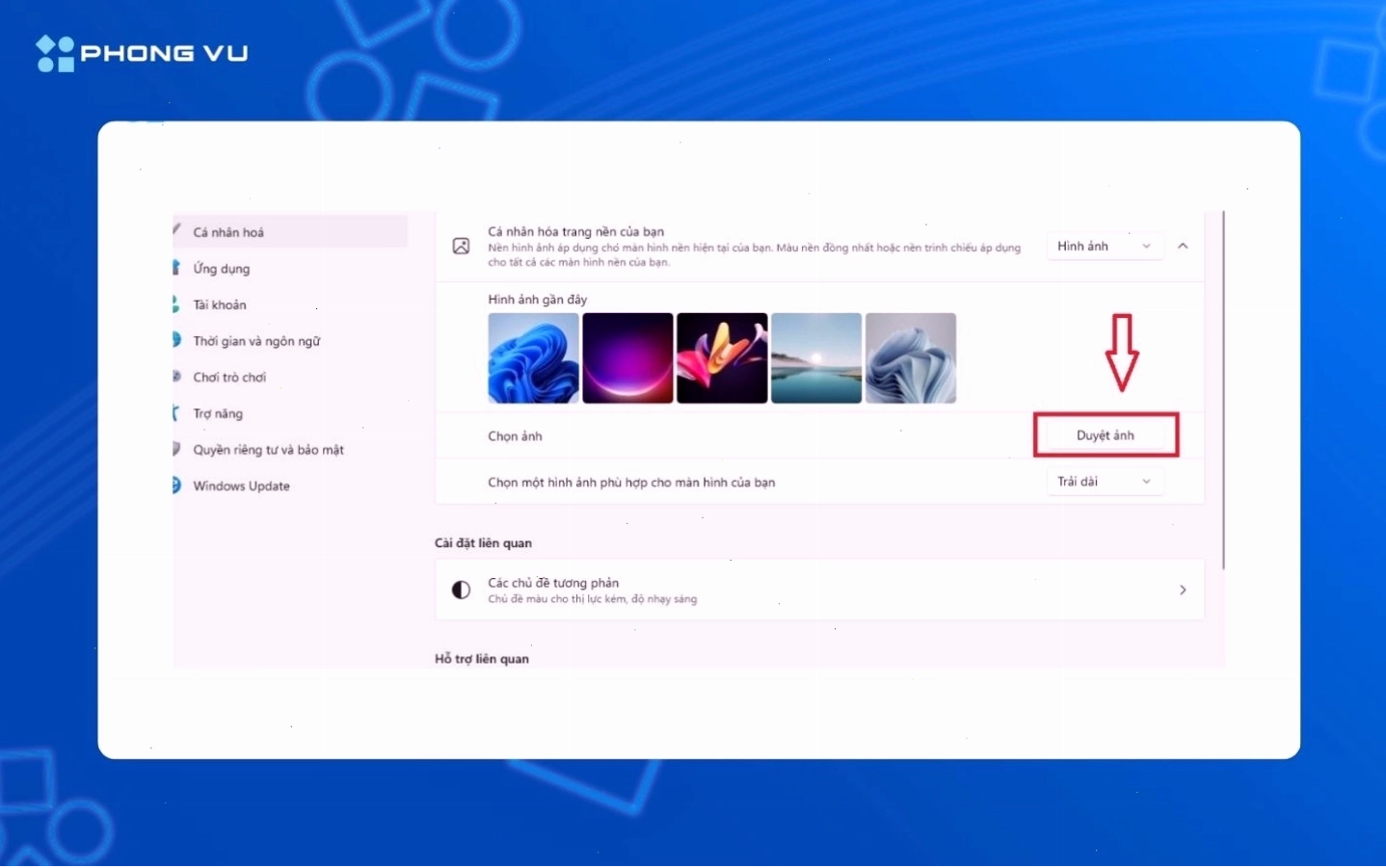Click the background picture icon
This screenshot has width=1386, height=868.
coord(462,247)
